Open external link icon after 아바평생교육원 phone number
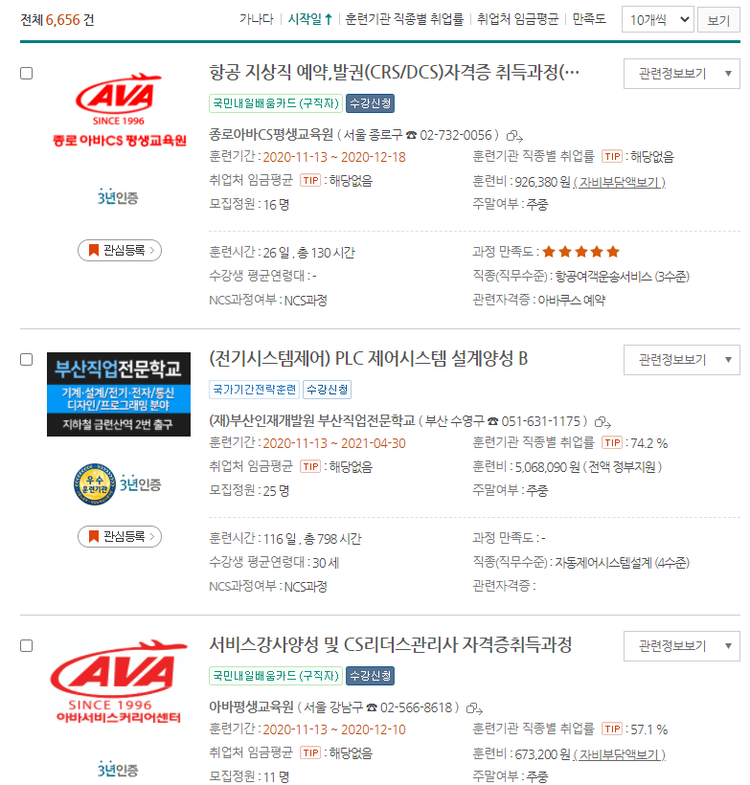Viewport: 750px width, 785px height. point(474,708)
